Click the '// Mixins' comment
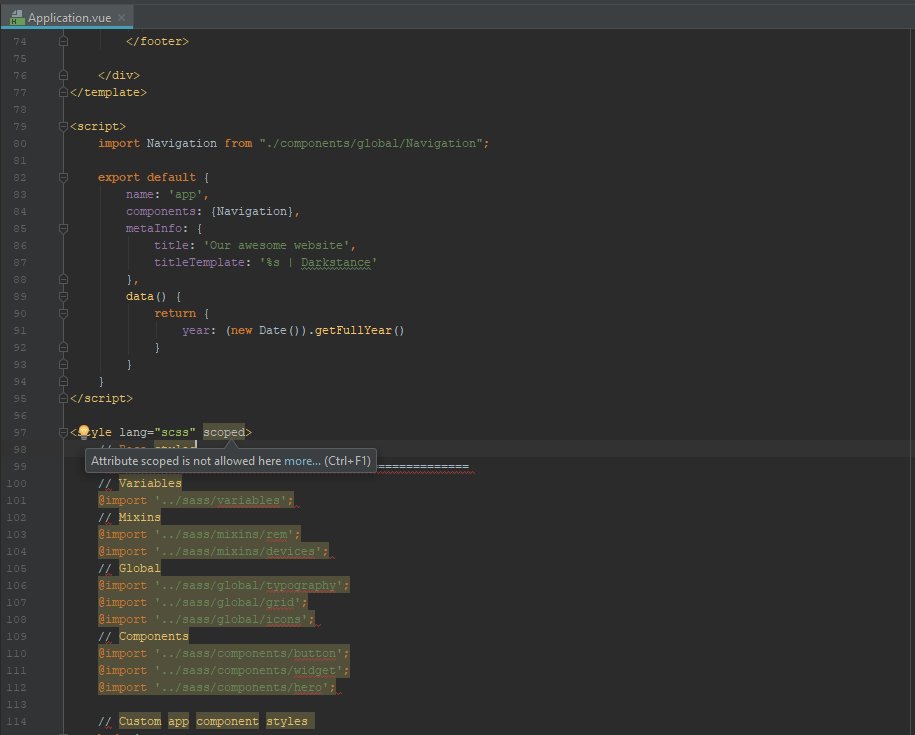This screenshot has width=915, height=735. [130, 517]
